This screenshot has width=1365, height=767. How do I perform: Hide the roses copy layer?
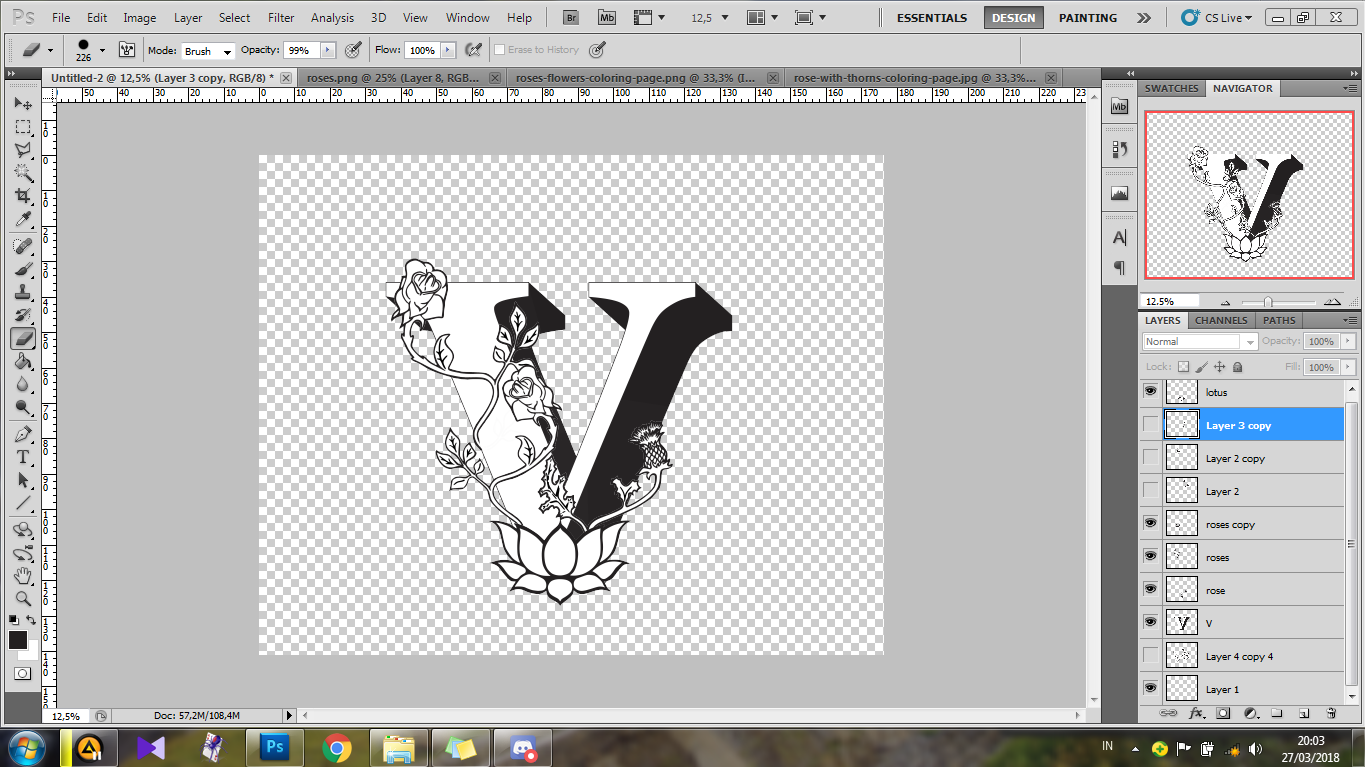point(1150,524)
